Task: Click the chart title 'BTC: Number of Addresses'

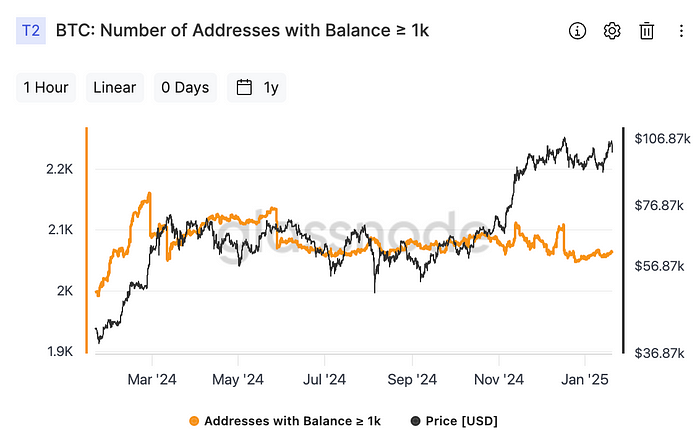Action: pos(242,30)
